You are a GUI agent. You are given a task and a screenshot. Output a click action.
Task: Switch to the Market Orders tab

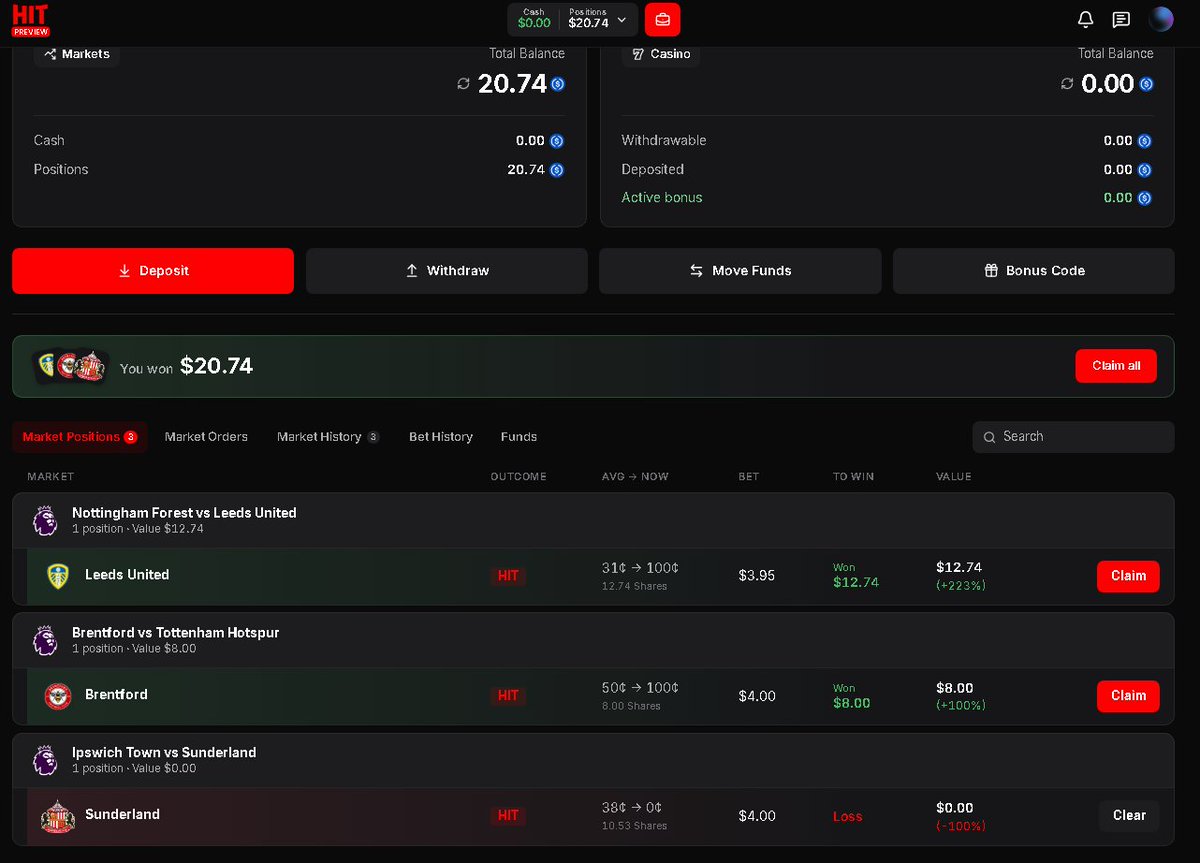pyautogui.click(x=206, y=437)
